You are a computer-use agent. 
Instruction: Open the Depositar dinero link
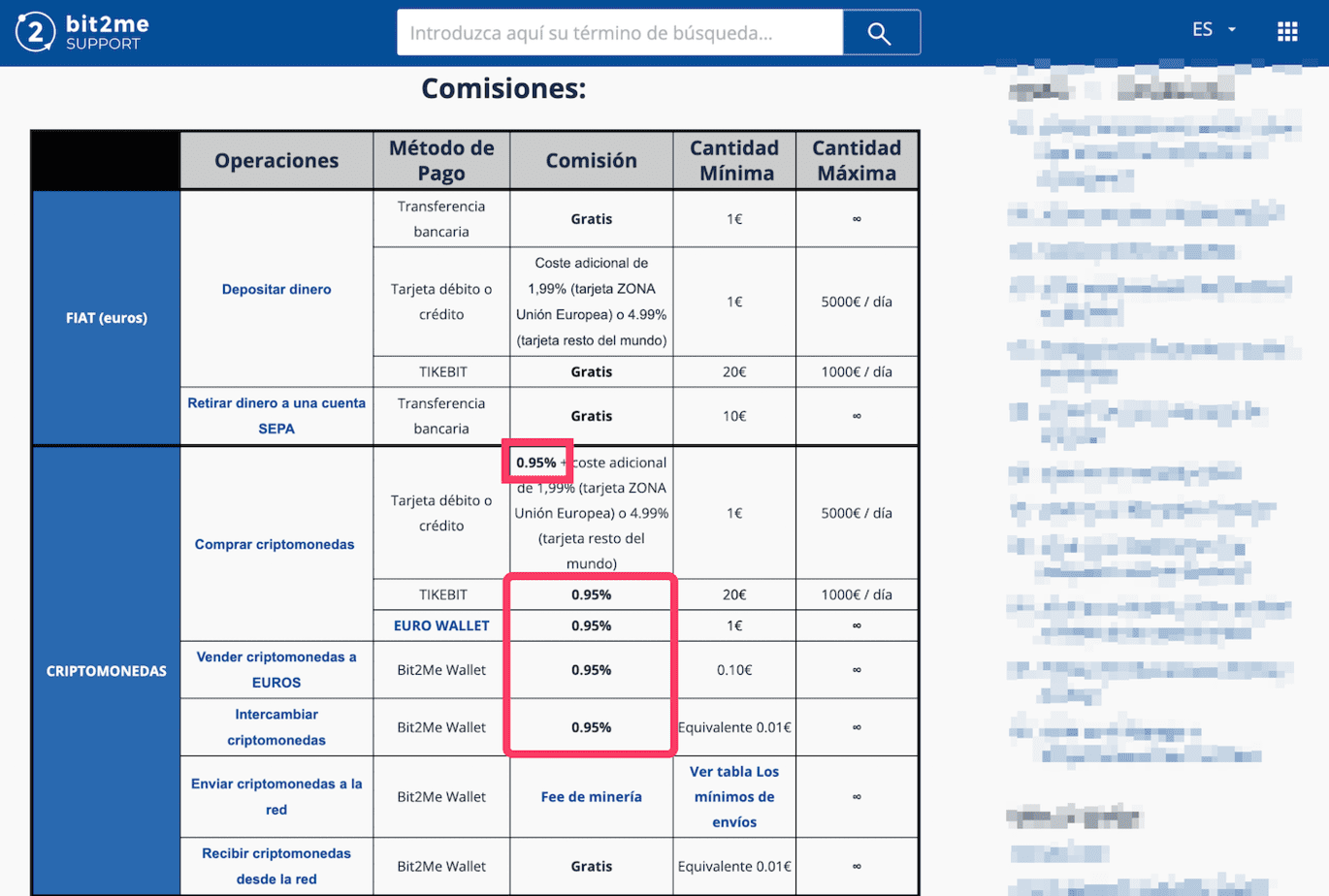point(276,289)
